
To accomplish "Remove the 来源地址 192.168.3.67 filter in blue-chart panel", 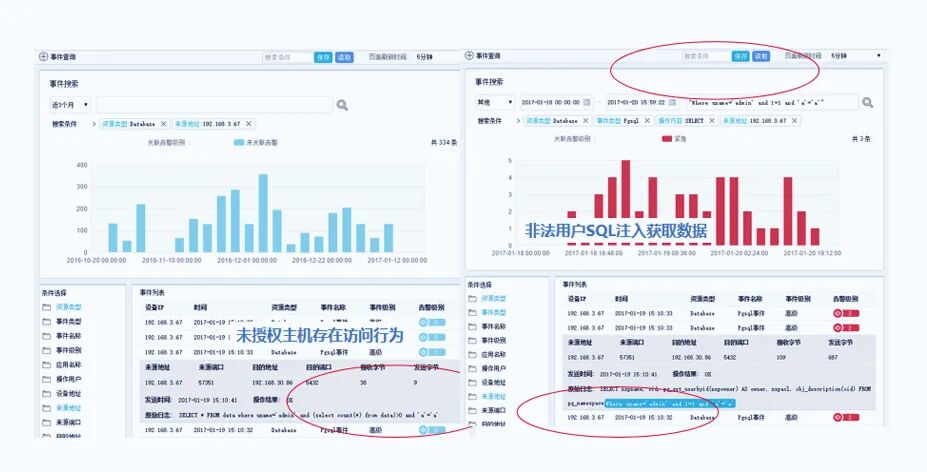I will coord(249,124).
